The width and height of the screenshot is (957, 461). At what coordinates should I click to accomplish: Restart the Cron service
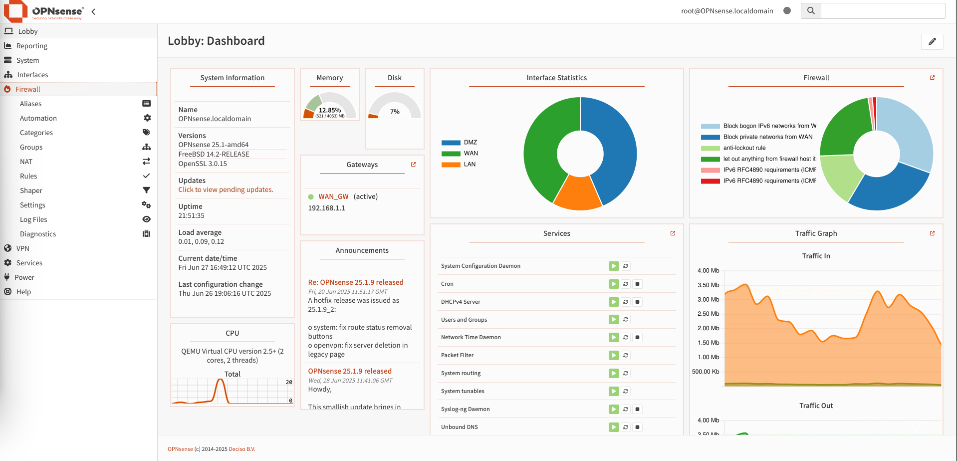point(625,284)
